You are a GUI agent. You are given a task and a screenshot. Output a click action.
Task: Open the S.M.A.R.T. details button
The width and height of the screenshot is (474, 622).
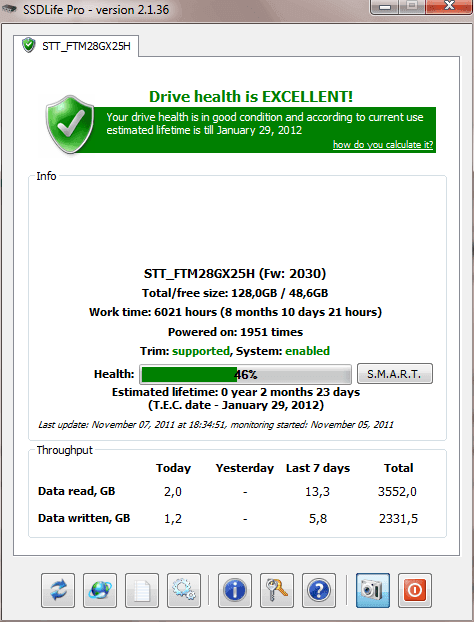click(395, 374)
